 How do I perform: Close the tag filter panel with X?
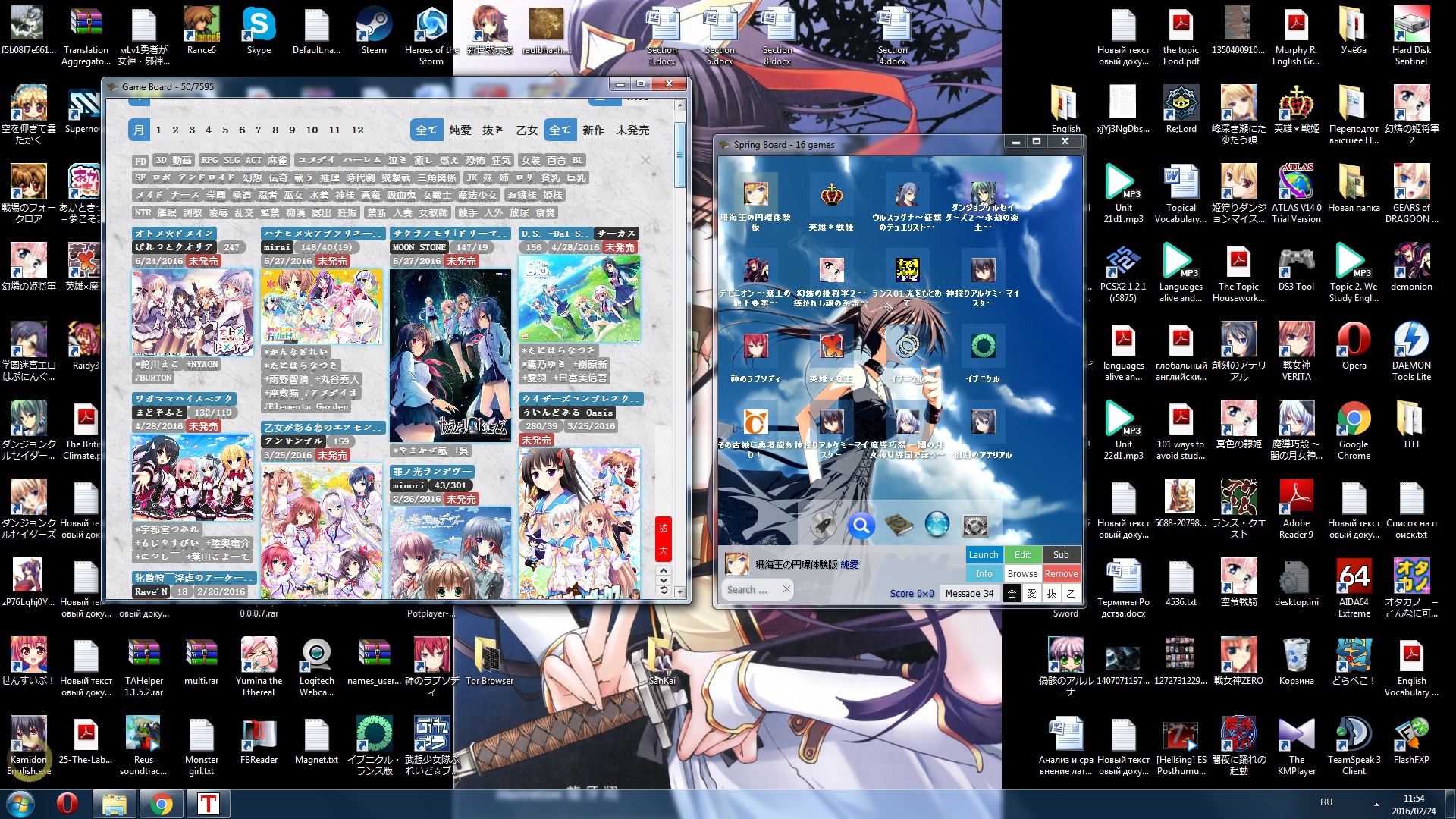[645, 160]
